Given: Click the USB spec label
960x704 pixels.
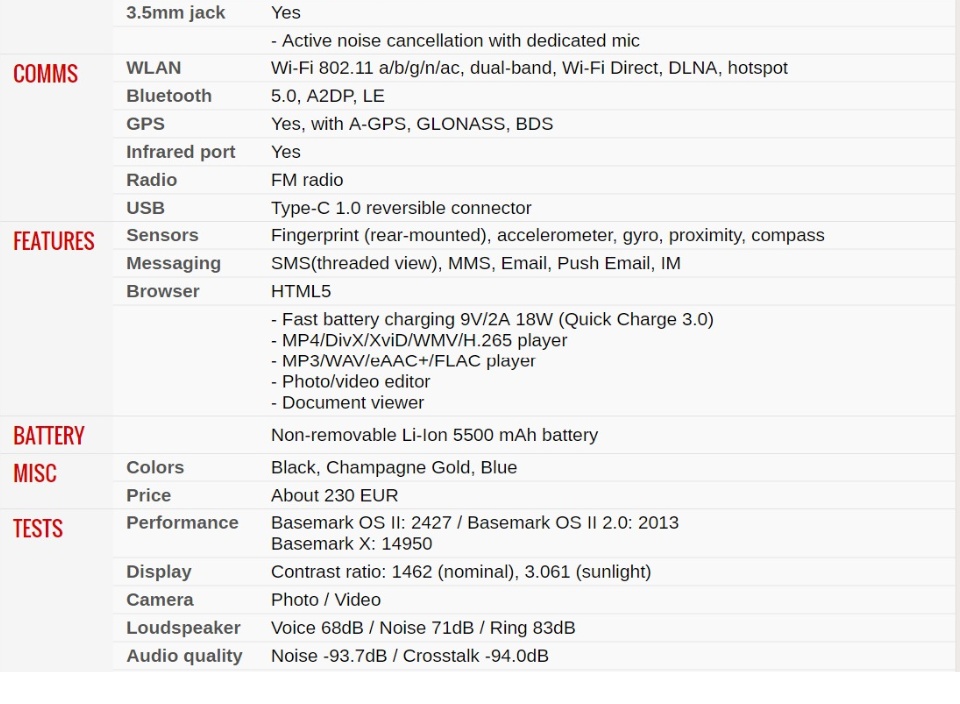Looking at the screenshot, I should [x=145, y=208].
